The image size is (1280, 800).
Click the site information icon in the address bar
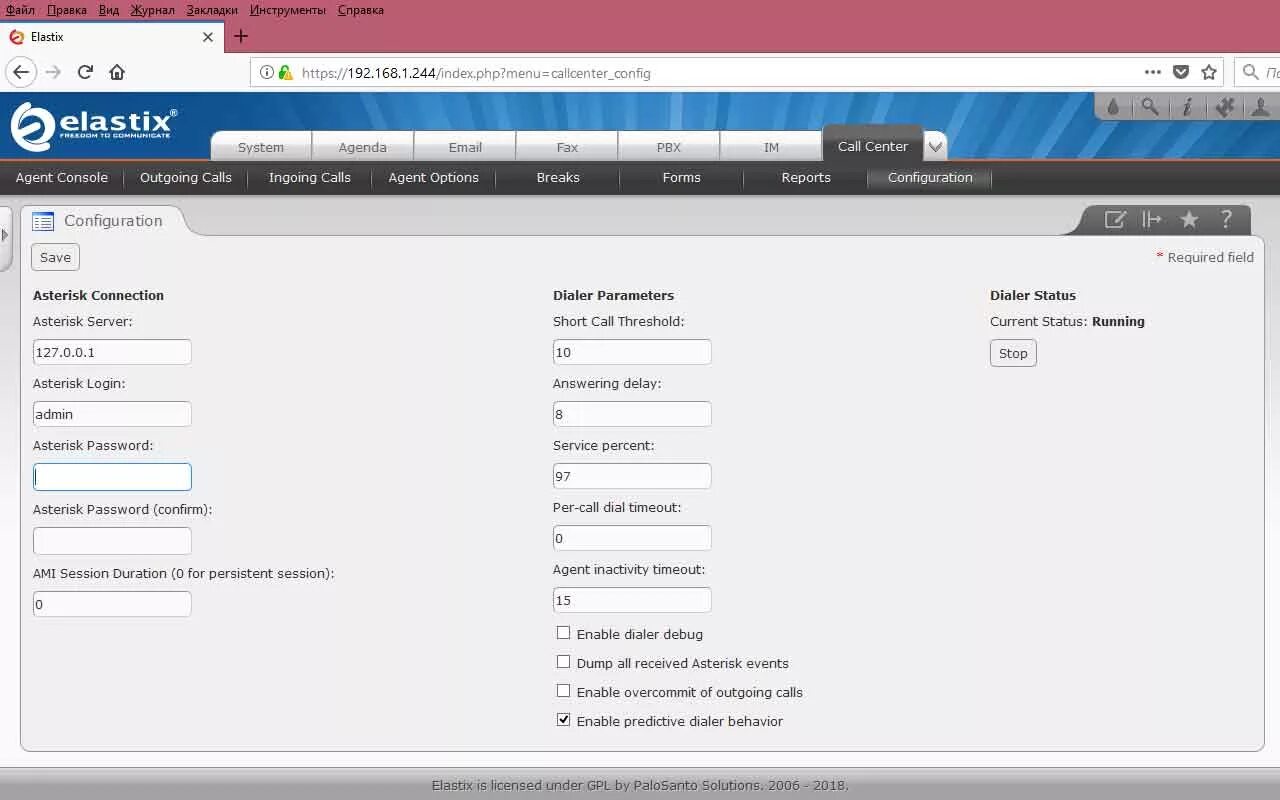[267, 72]
